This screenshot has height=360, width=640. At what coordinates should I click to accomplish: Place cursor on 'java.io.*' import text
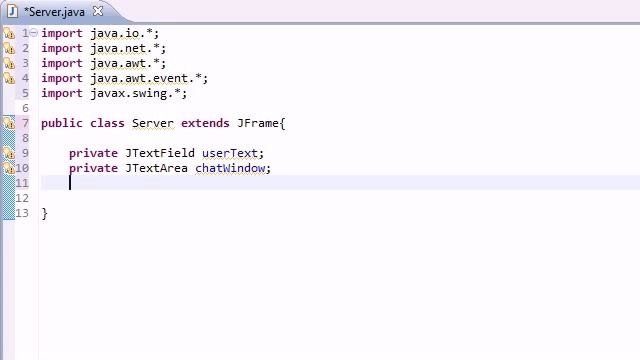coord(121,33)
